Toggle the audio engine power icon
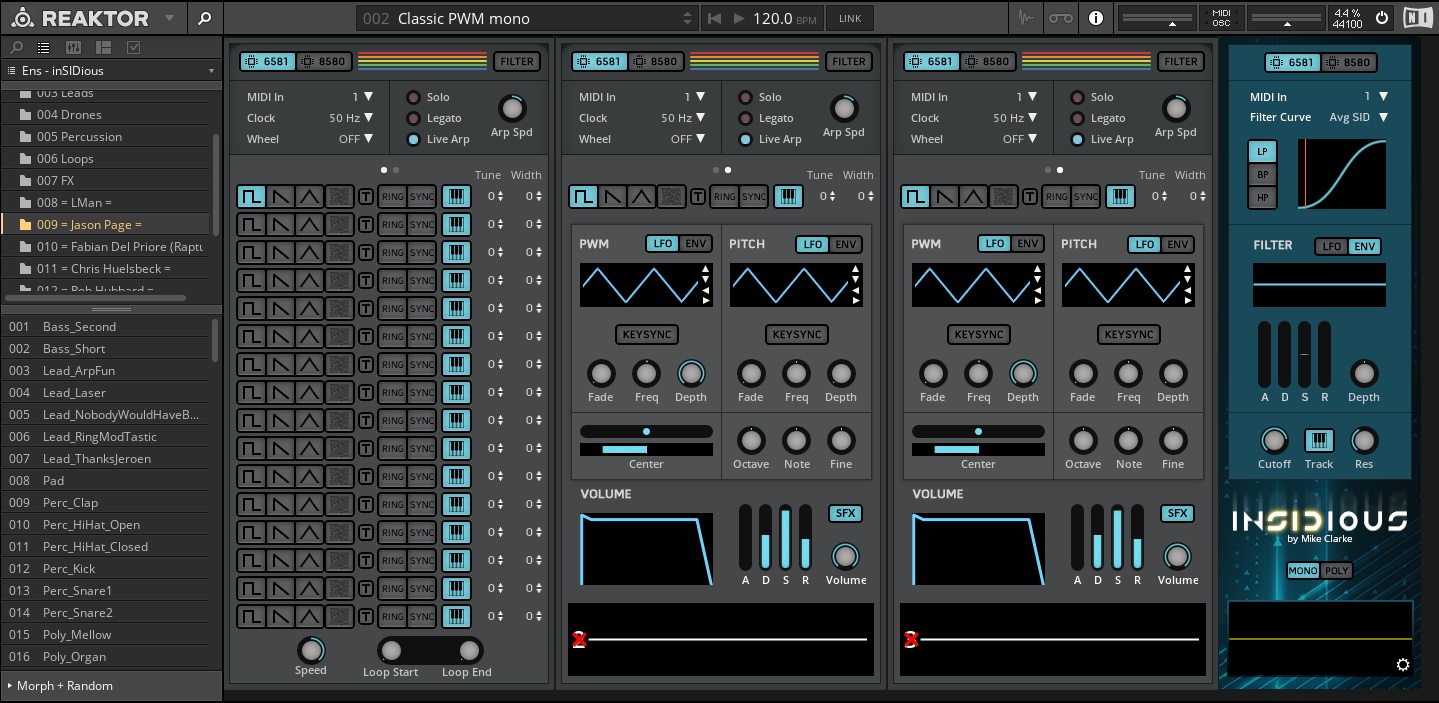This screenshot has height=703, width=1439. click(1382, 18)
